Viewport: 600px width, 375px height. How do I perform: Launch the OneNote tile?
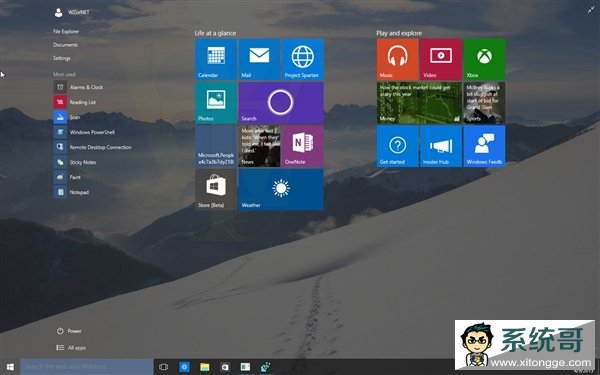pos(303,146)
